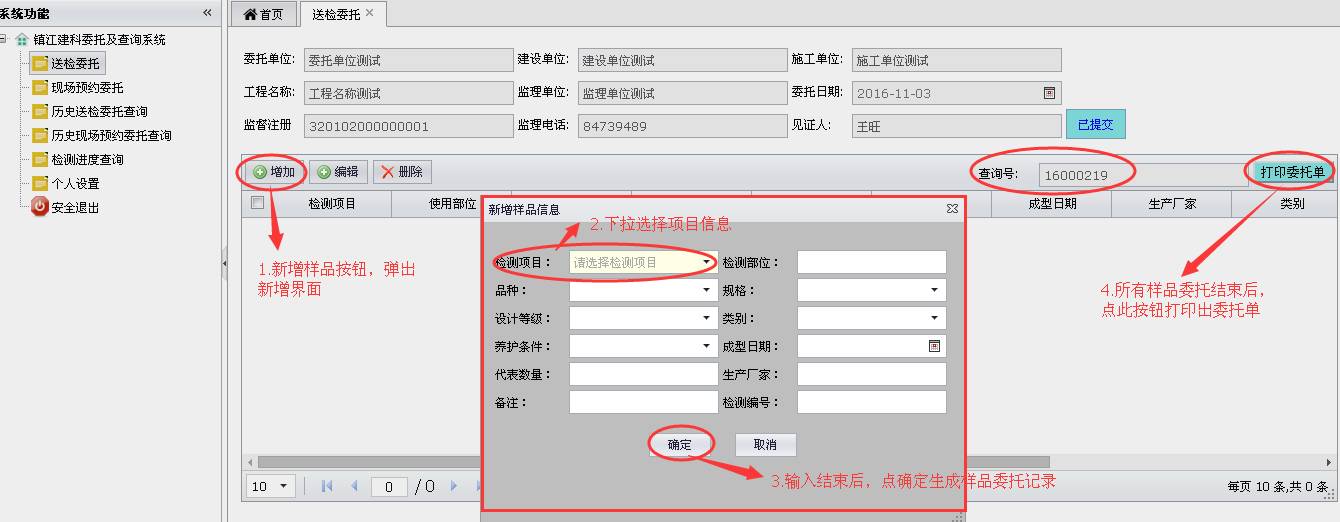The image size is (1340, 522).
Task: Switch to the 首页 tab
Action: pyautogui.click(x=264, y=14)
